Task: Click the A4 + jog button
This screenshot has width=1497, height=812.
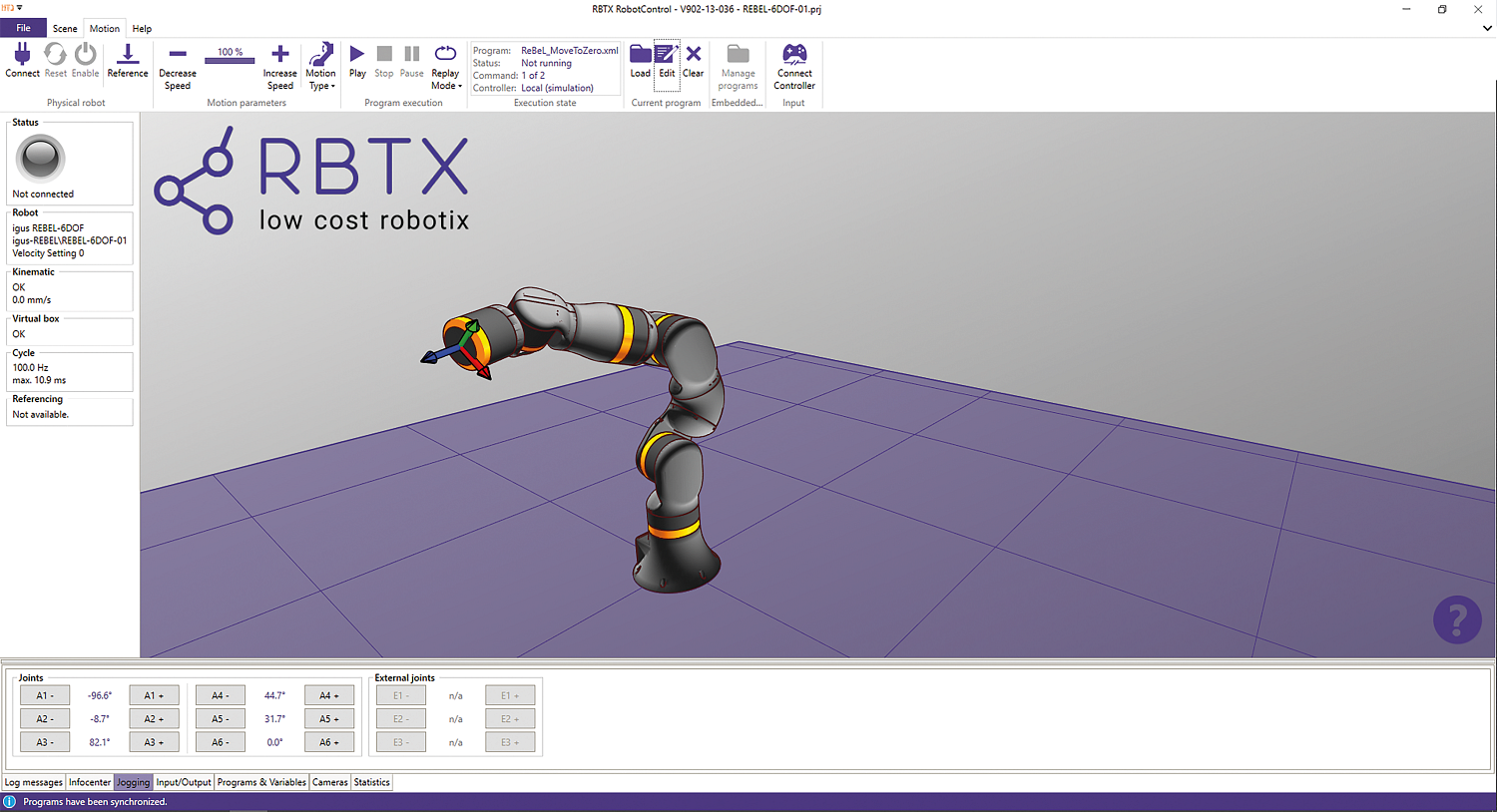Action: (329, 695)
